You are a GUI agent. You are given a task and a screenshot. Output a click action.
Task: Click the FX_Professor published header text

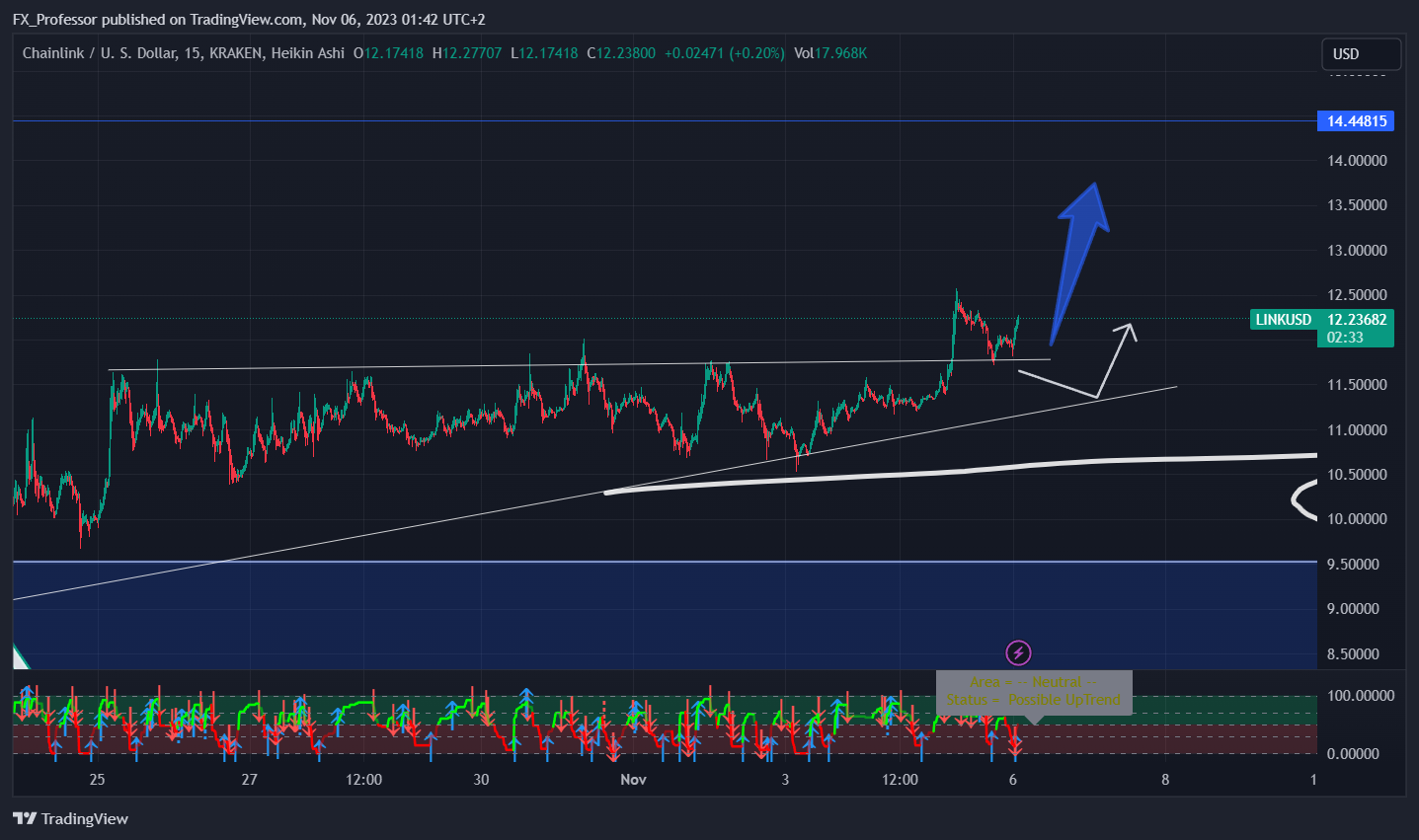[249, 19]
